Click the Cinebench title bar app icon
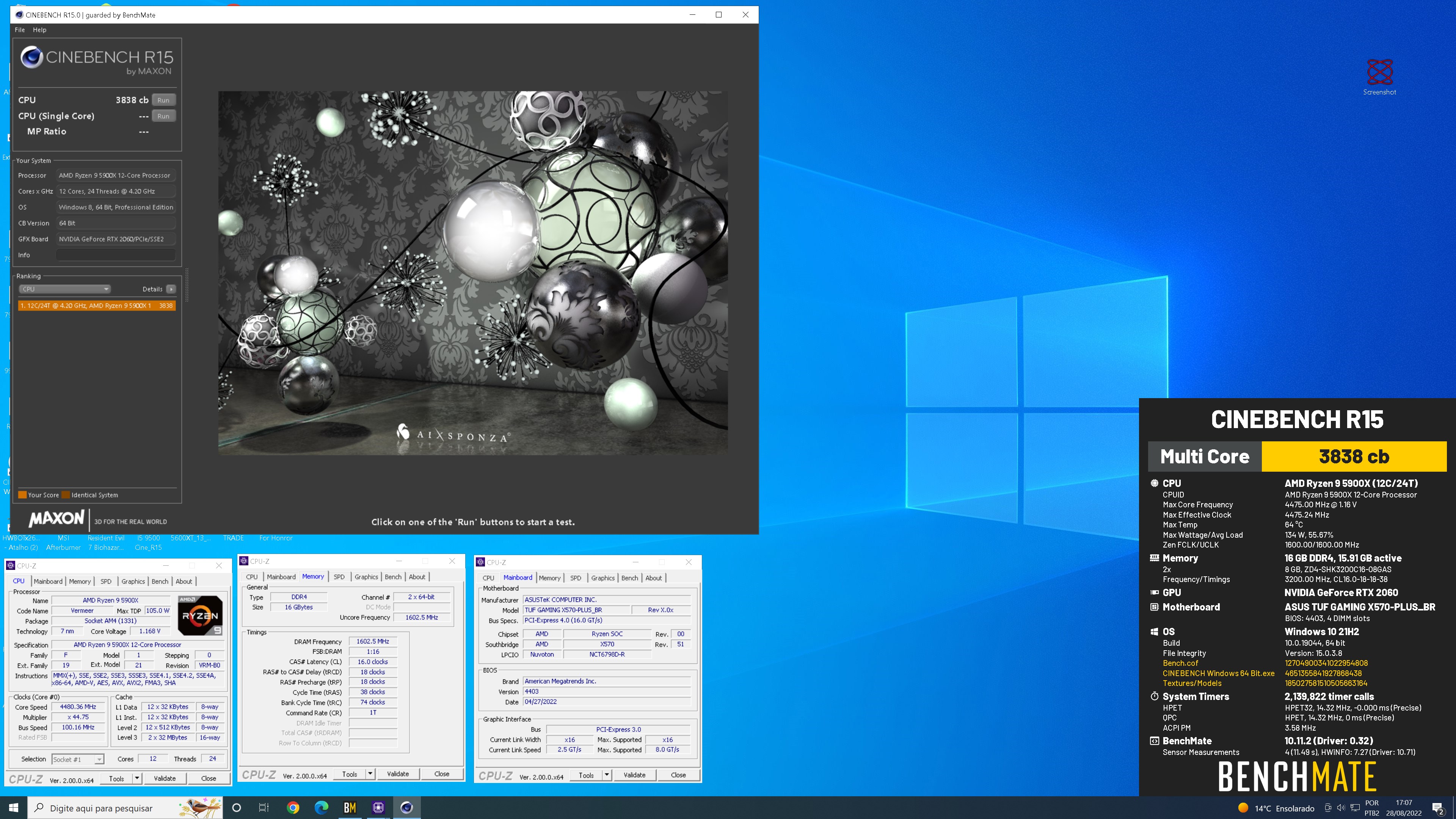The height and width of the screenshot is (819, 1456). tap(19, 15)
